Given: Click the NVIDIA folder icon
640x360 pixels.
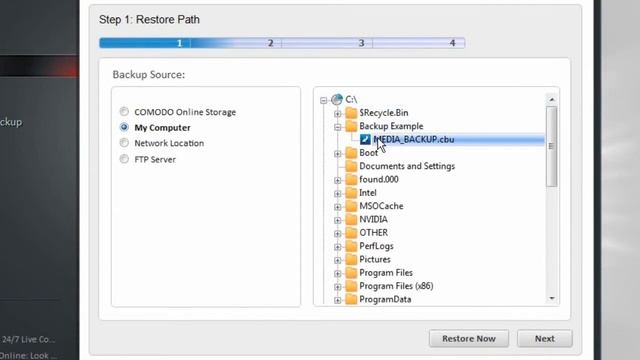Looking at the screenshot, I should (351, 219).
